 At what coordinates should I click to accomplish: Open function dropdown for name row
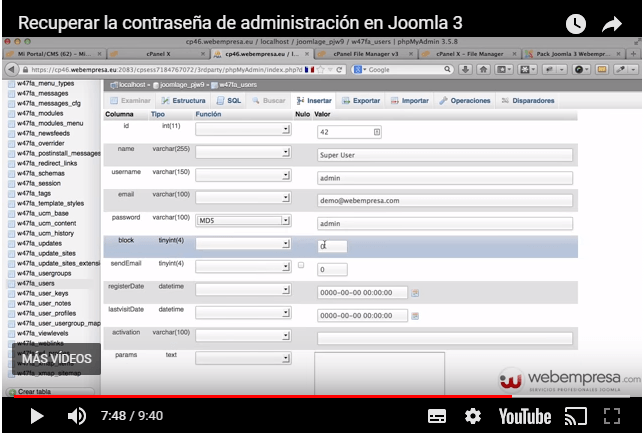click(x=243, y=152)
